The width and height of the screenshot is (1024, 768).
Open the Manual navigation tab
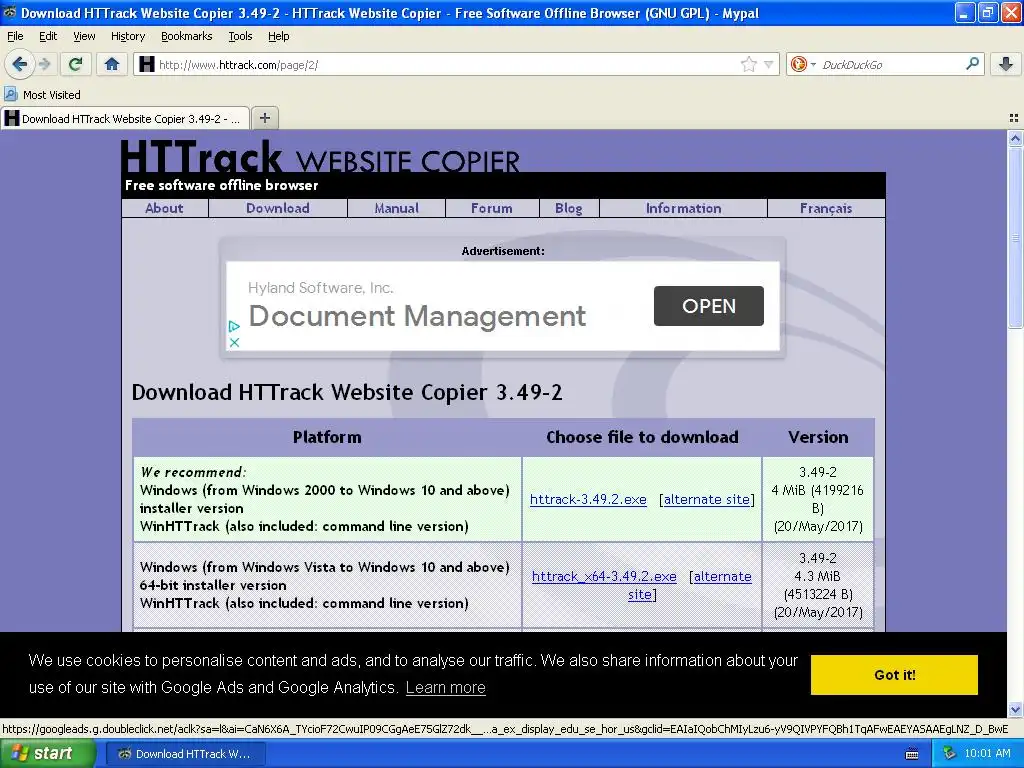coord(396,208)
